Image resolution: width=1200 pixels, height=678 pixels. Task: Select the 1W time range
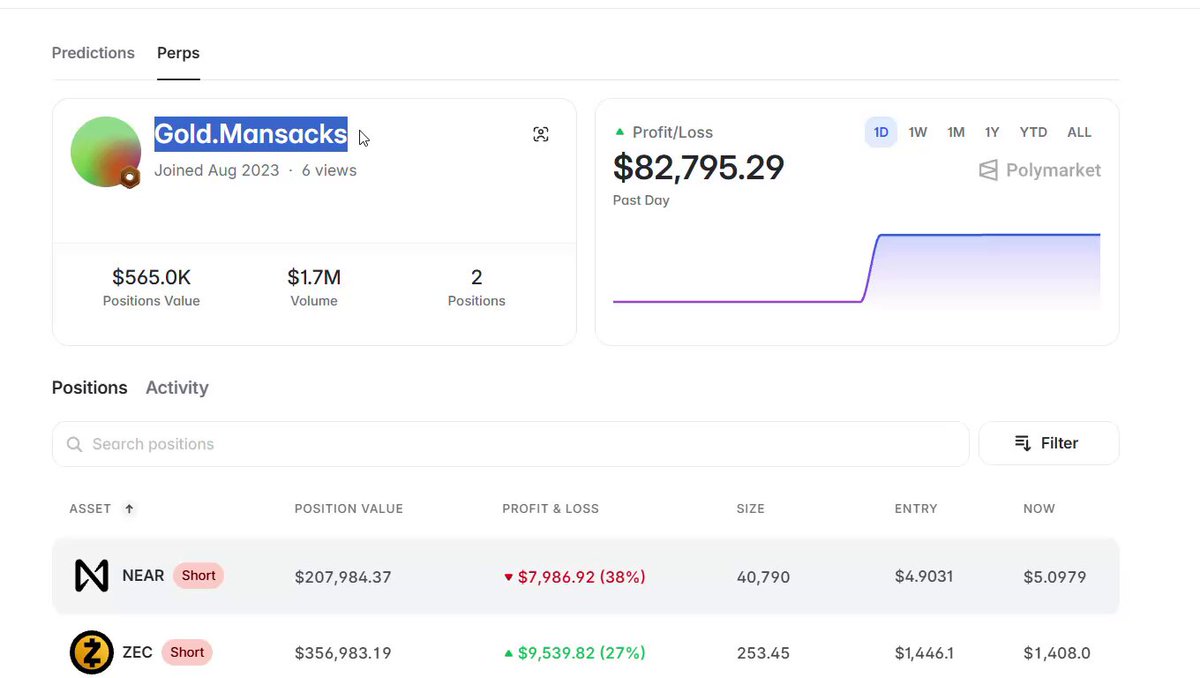tap(918, 132)
